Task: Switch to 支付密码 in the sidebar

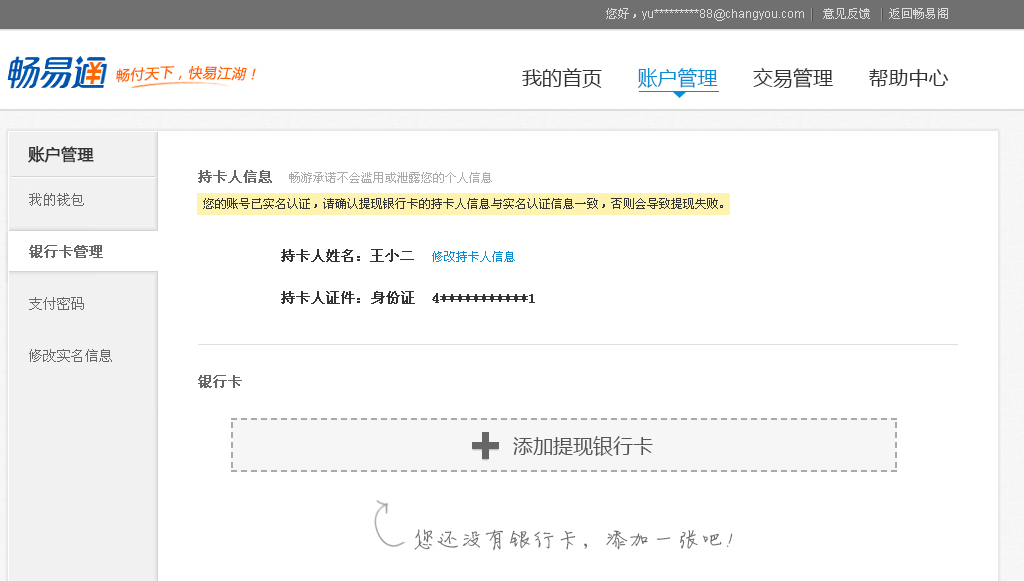Action: point(57,304)
